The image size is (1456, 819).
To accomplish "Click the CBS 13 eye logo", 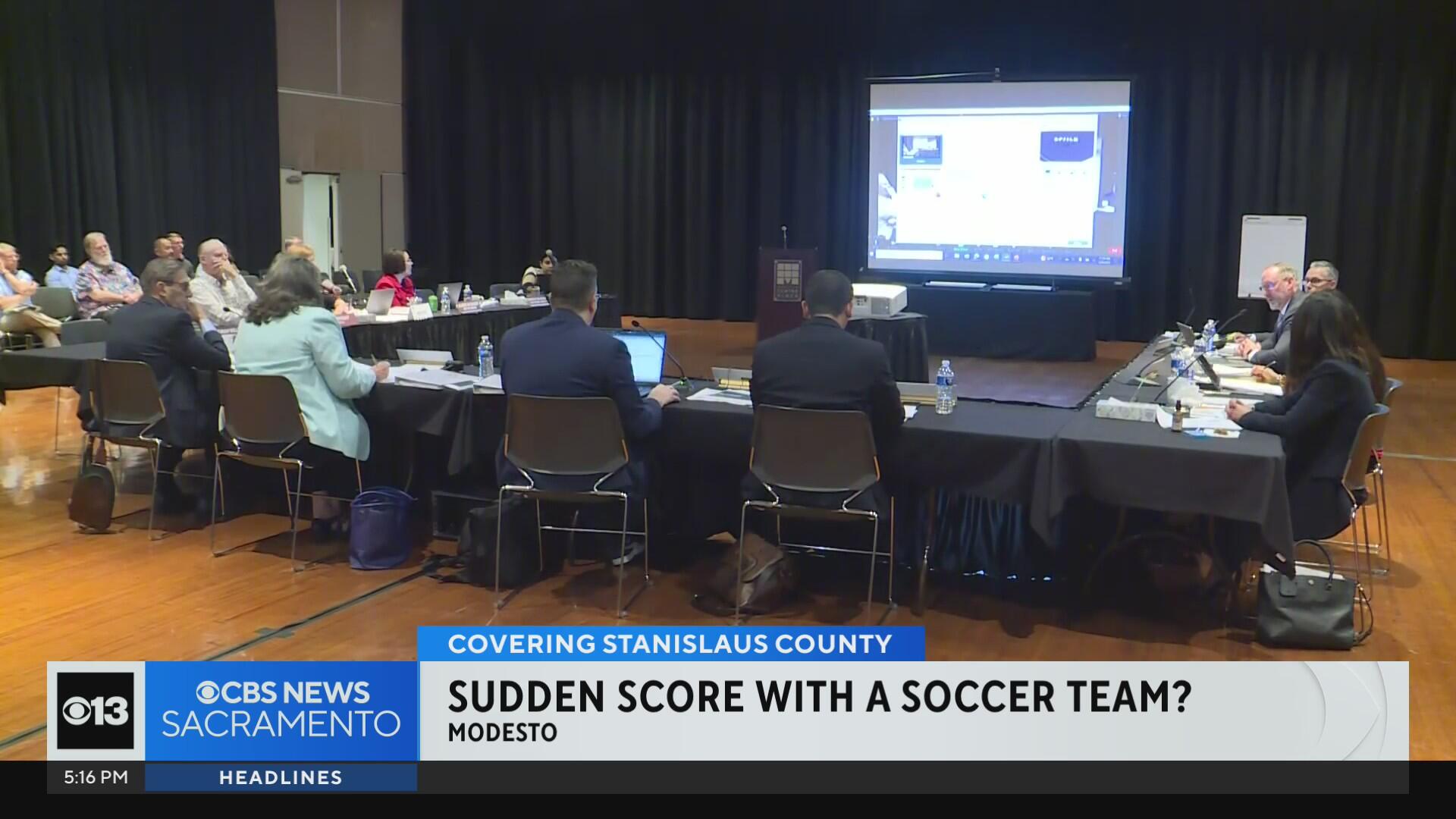I will click(x=96, y=711).
